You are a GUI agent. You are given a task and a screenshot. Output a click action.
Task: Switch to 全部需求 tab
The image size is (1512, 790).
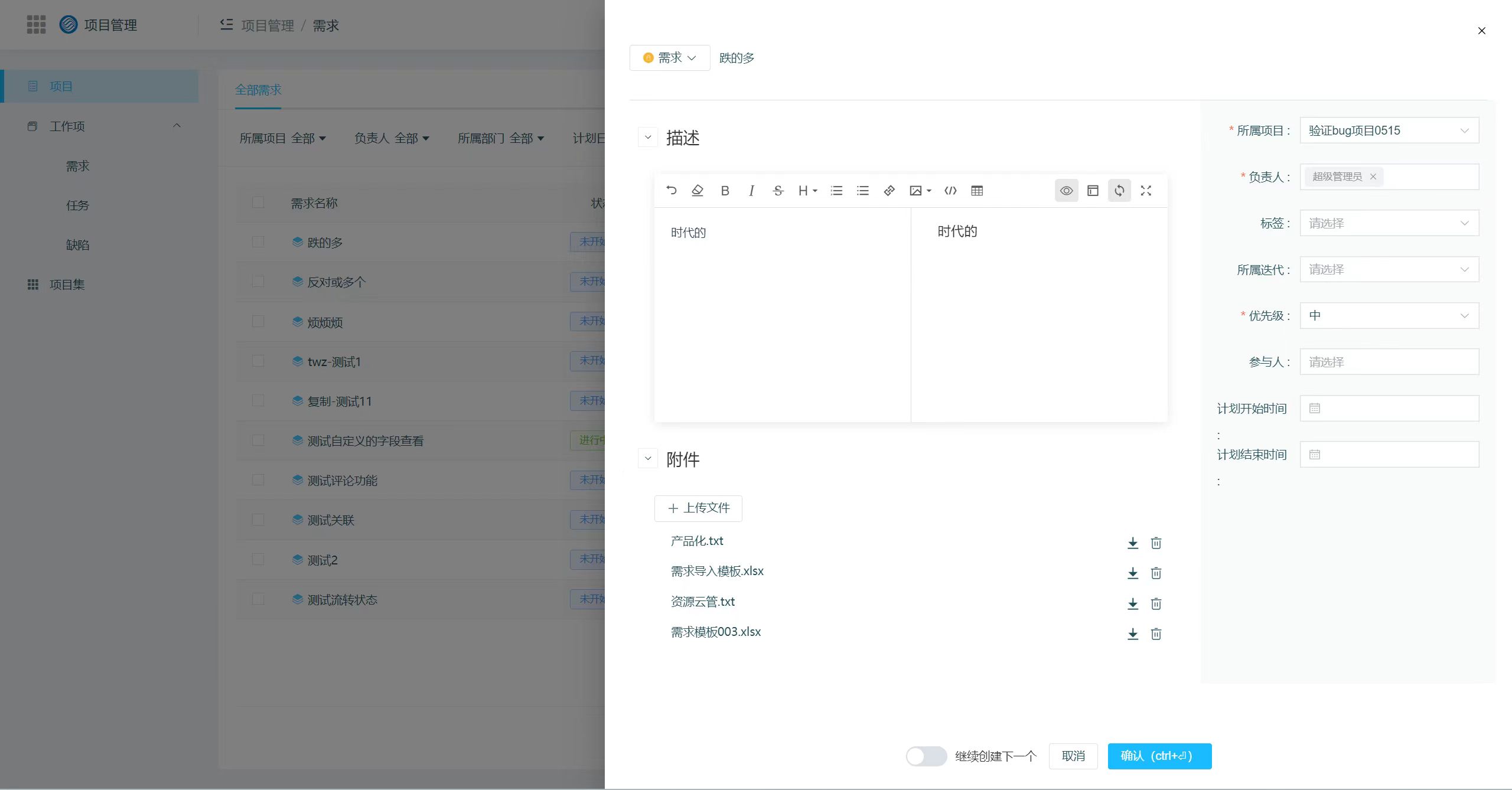258,90
